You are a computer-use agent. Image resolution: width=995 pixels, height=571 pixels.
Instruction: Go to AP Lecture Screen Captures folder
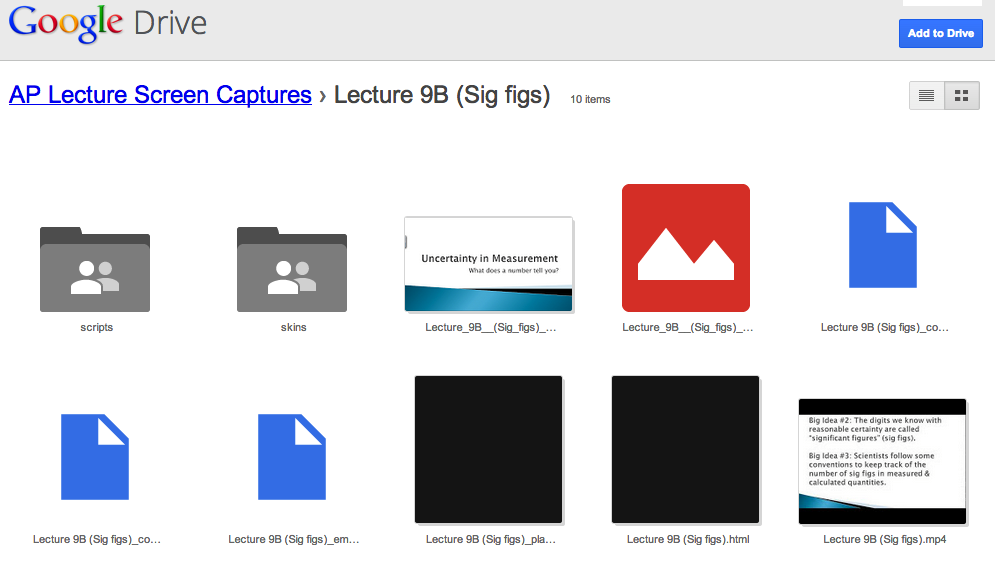160,95
